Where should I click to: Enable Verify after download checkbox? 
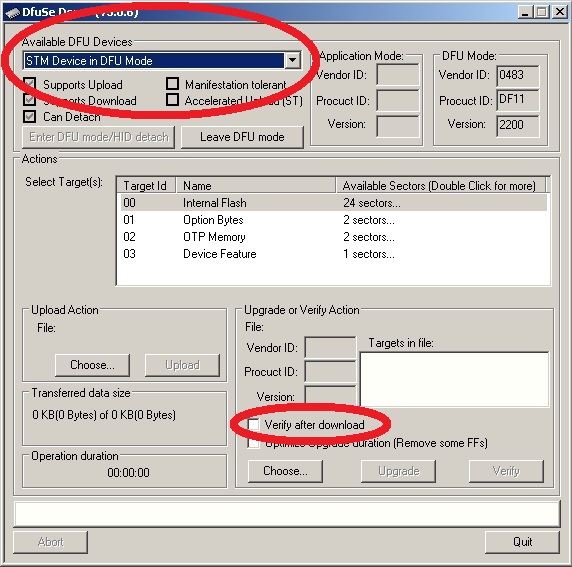click(x=254, y=424)
